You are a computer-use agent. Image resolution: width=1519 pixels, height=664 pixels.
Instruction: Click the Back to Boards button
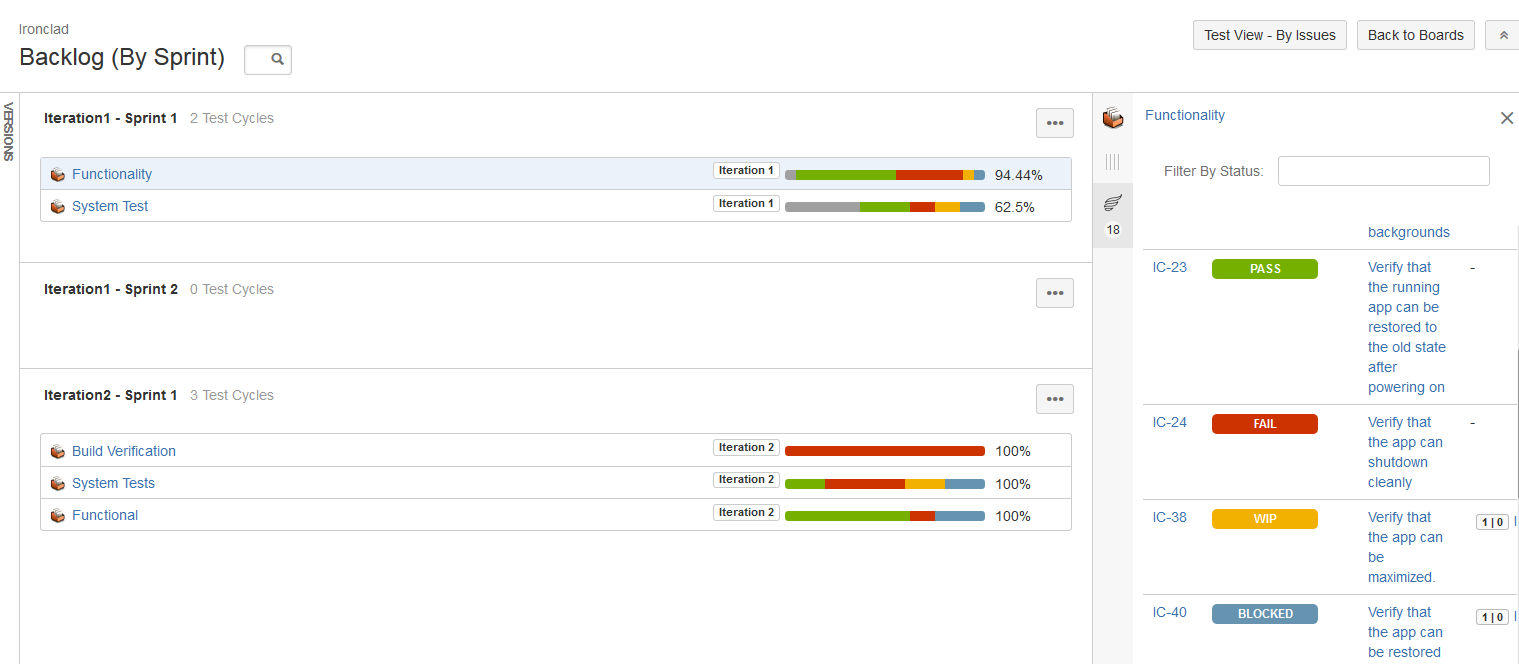1415,34
